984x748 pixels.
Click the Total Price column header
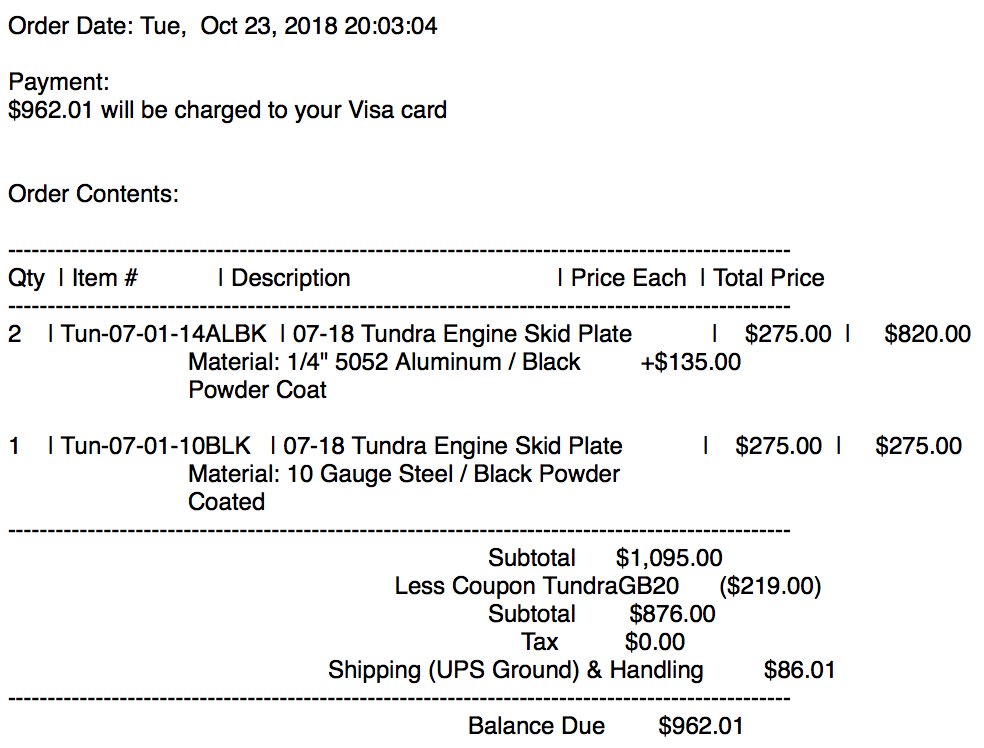pyautogui.click(x=769, y=278)
